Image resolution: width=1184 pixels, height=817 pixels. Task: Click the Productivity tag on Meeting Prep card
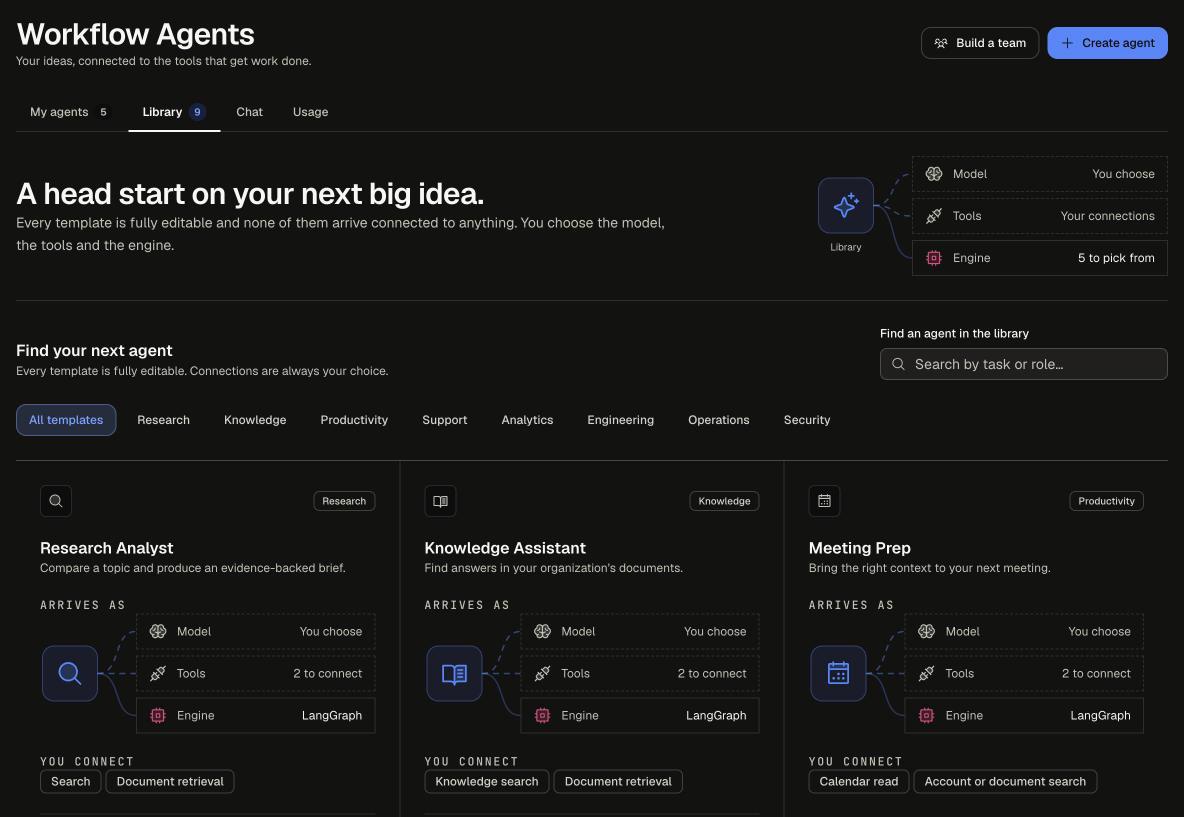[1106, 501]
